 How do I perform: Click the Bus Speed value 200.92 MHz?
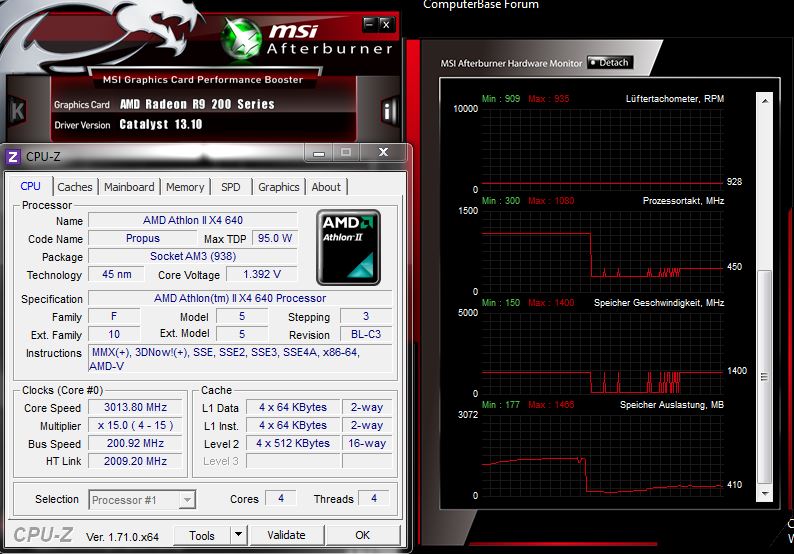pos(135,443)
